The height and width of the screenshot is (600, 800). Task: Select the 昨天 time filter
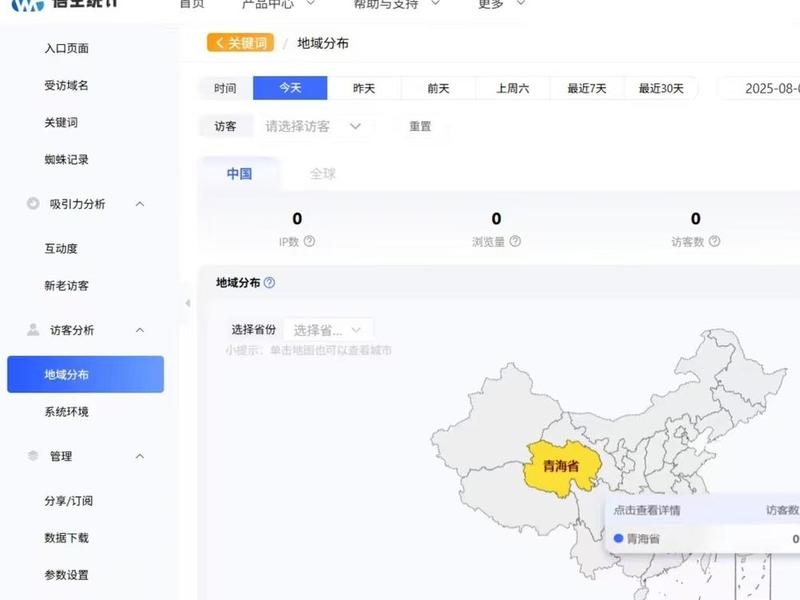click(x=364, y=88)
